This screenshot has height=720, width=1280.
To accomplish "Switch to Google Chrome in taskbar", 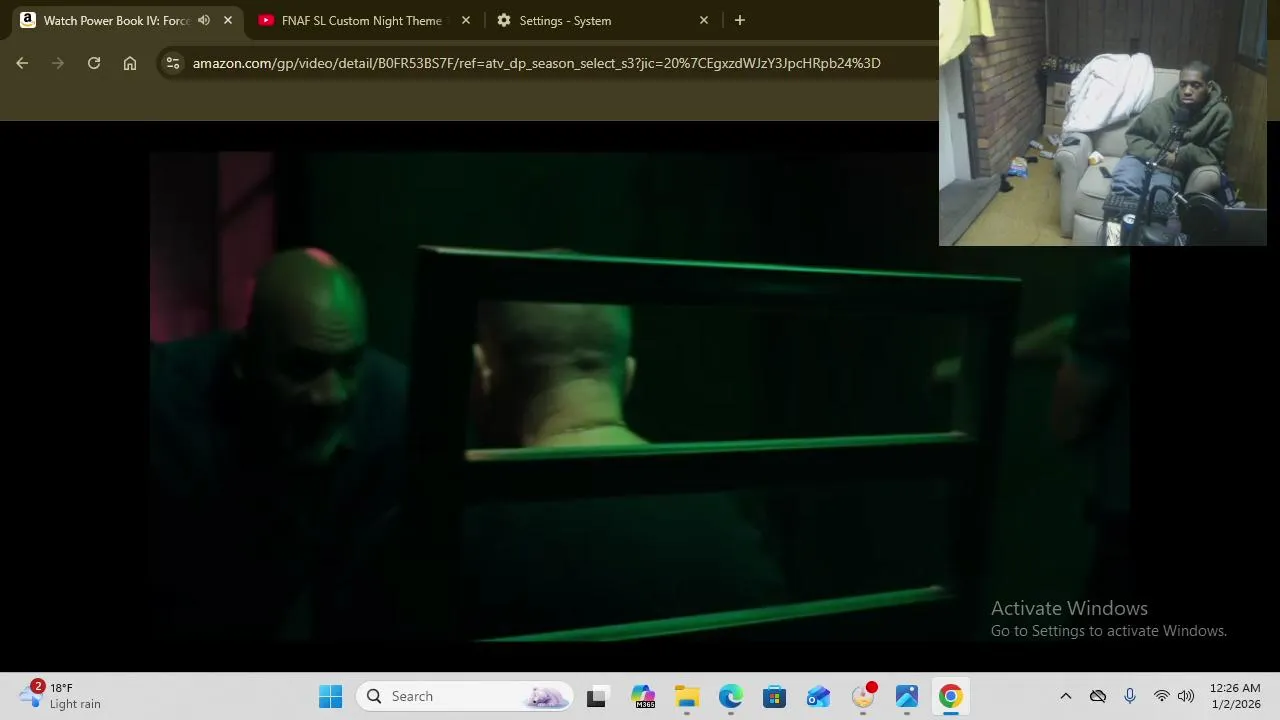I will point(951,696).
